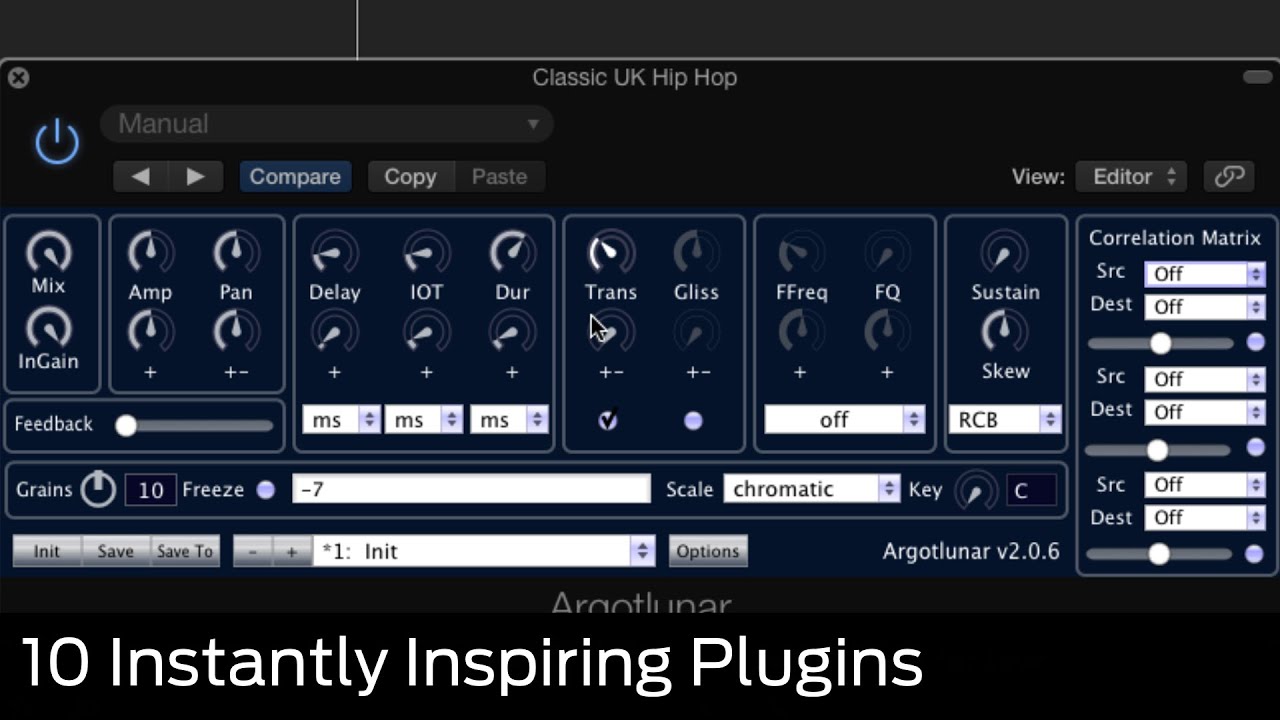Click the Amp randomization + knob
Viewport: 1280px width, 720px height.
coord(150,330)
